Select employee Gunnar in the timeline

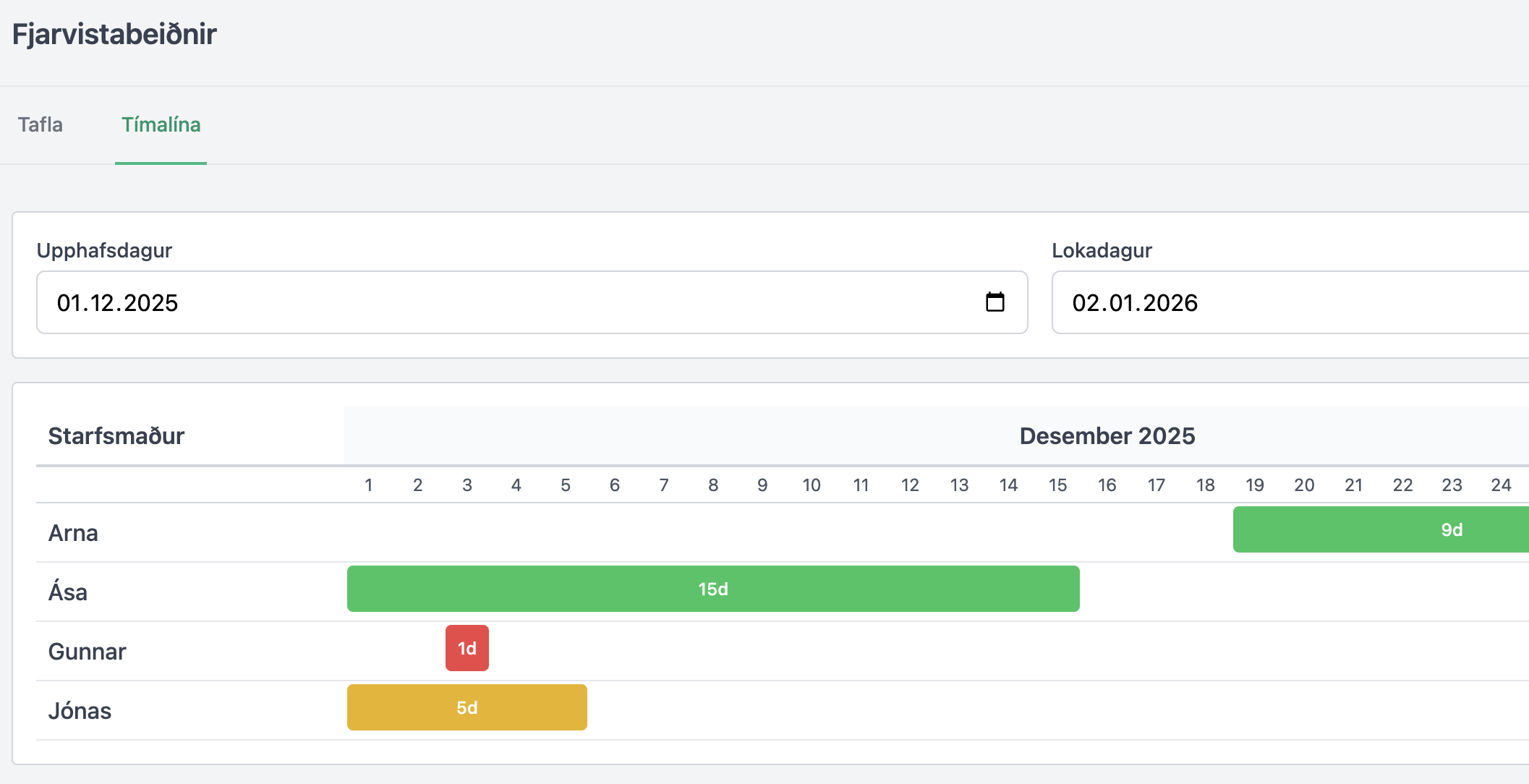88,652
